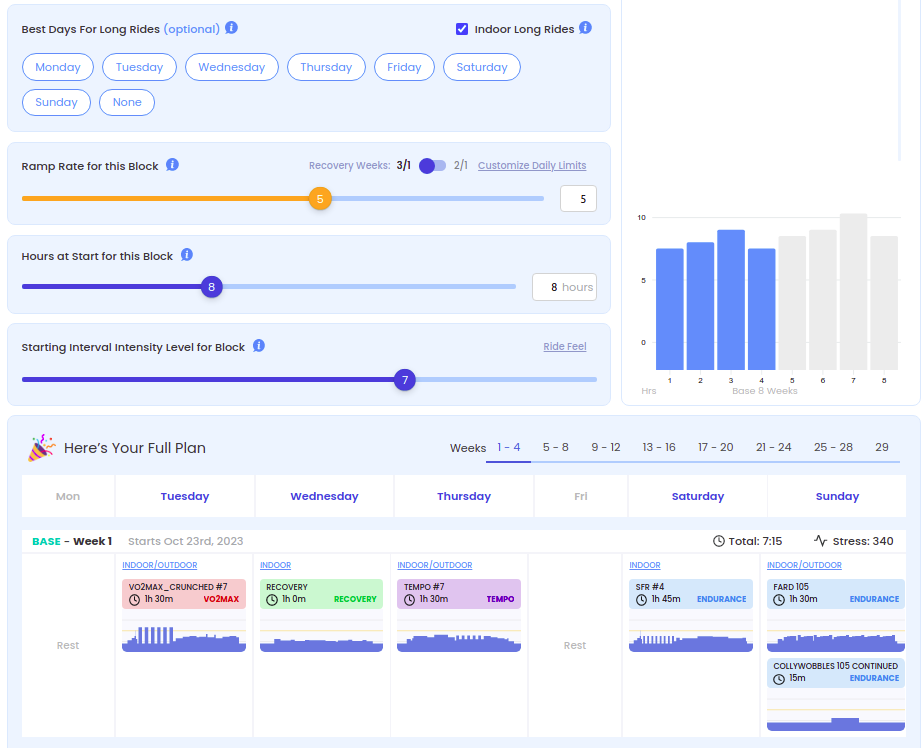Click the pulse icon beside Stress: 340
The image size is (921, 748).
821,541
